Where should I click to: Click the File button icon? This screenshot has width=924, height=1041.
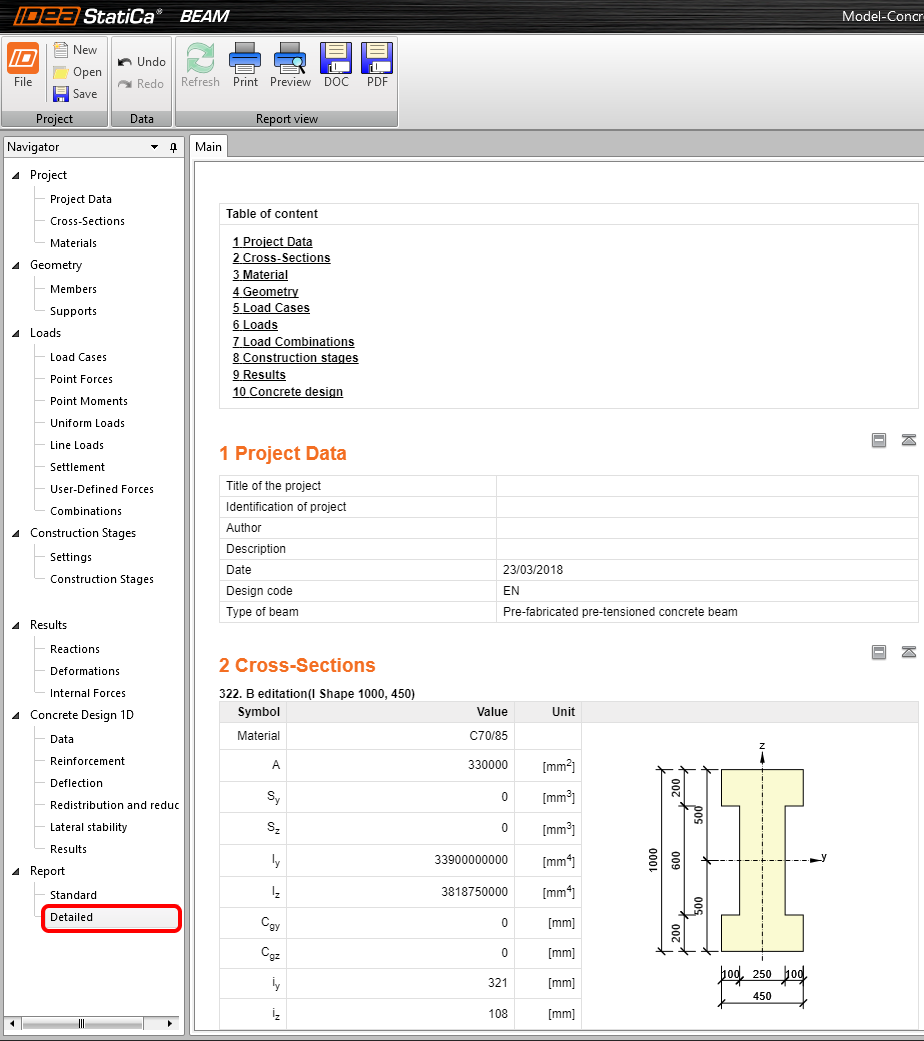click(23, 60)
